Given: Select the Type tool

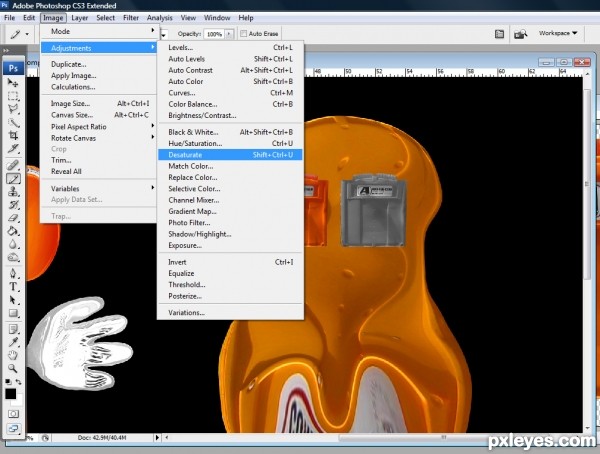Looking at the screenshot, I should (x=13, y=287).
